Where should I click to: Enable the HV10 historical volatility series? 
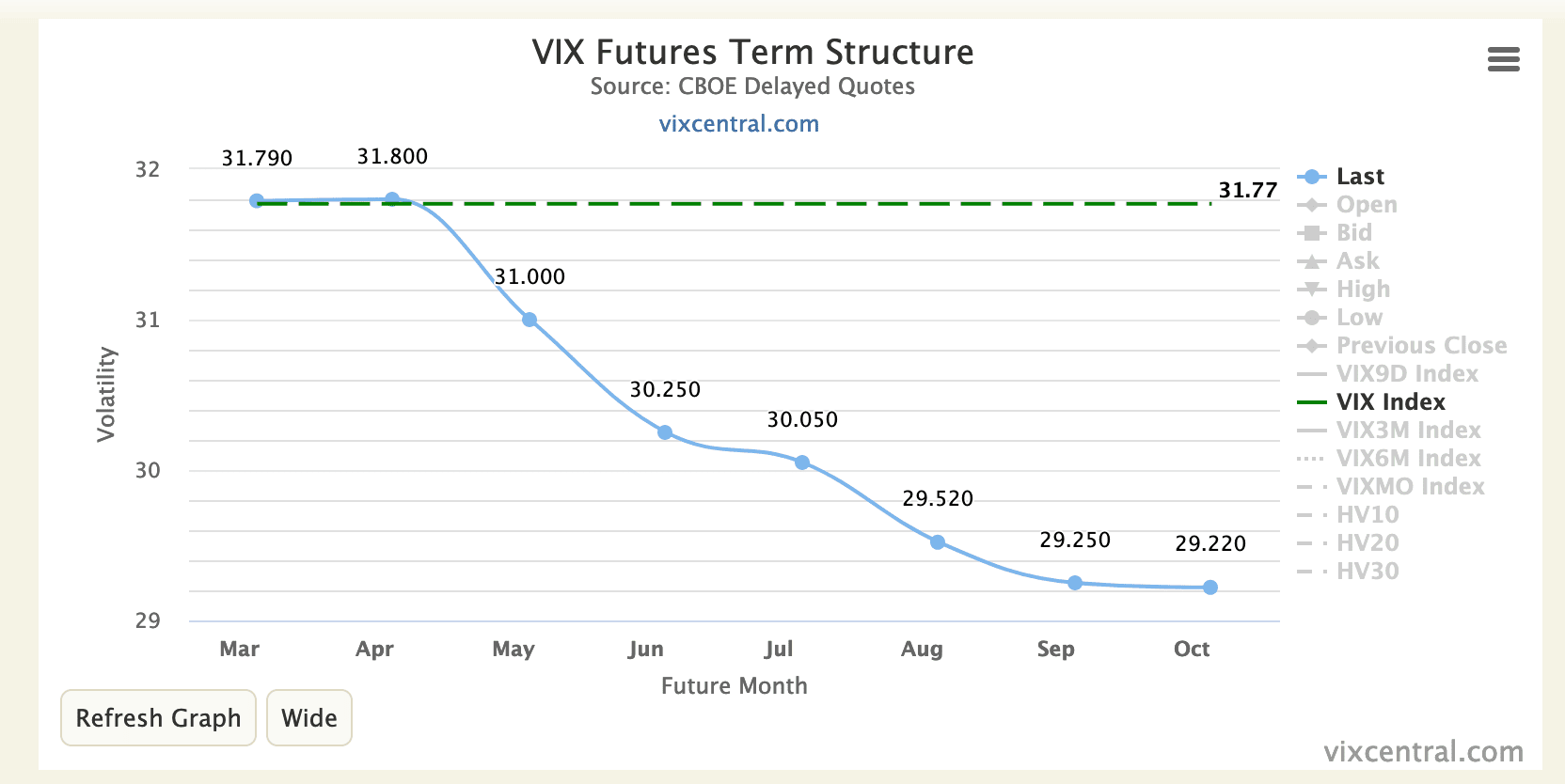pos(1367,514)
